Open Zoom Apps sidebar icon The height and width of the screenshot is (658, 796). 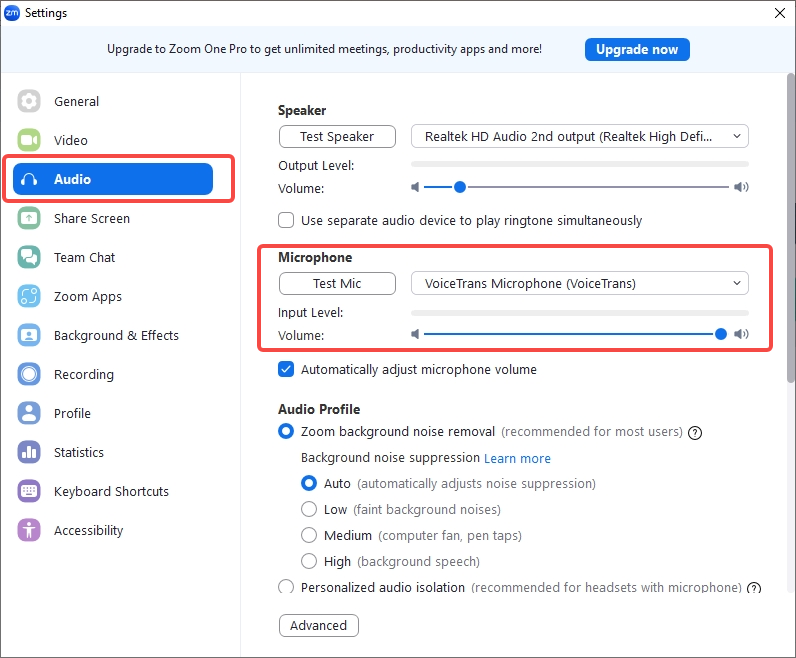click(29, 296)
